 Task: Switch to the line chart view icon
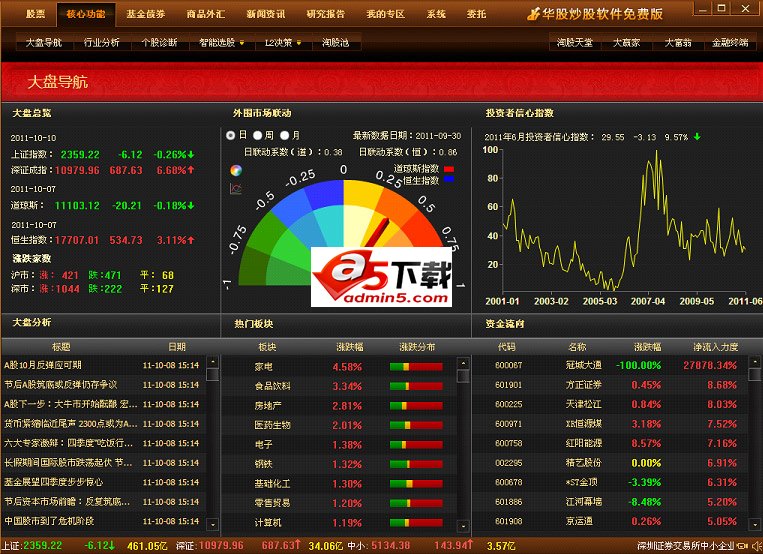[236, 188]
